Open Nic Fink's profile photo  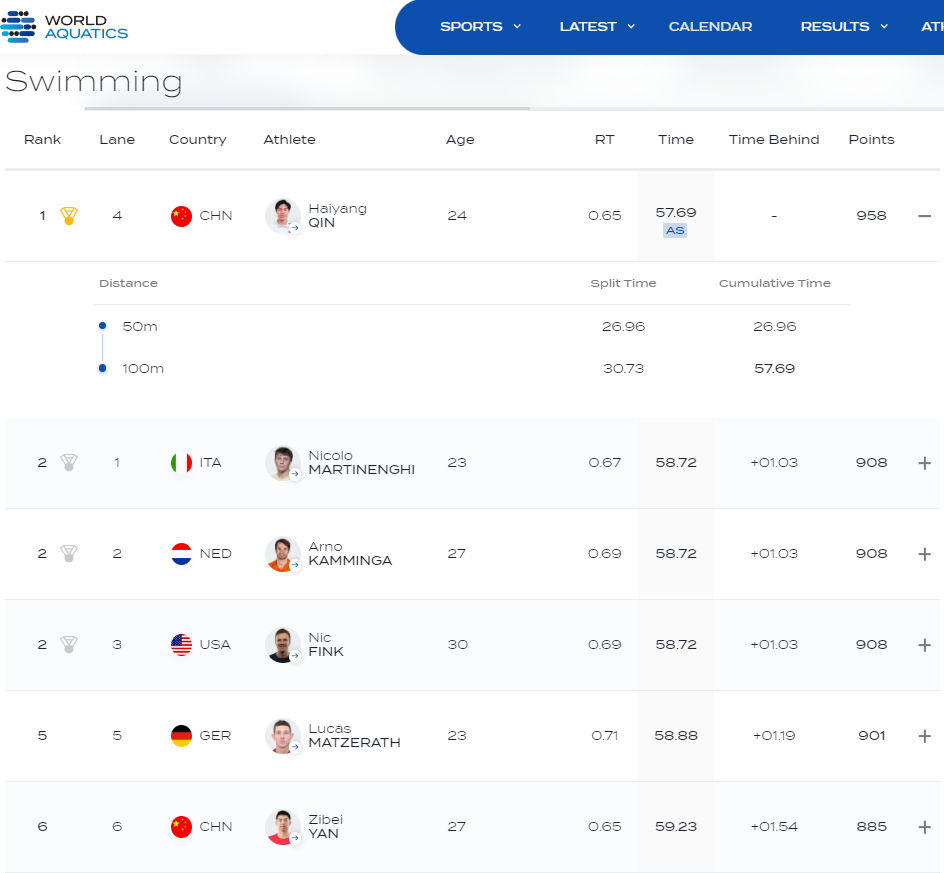point(282,644)
